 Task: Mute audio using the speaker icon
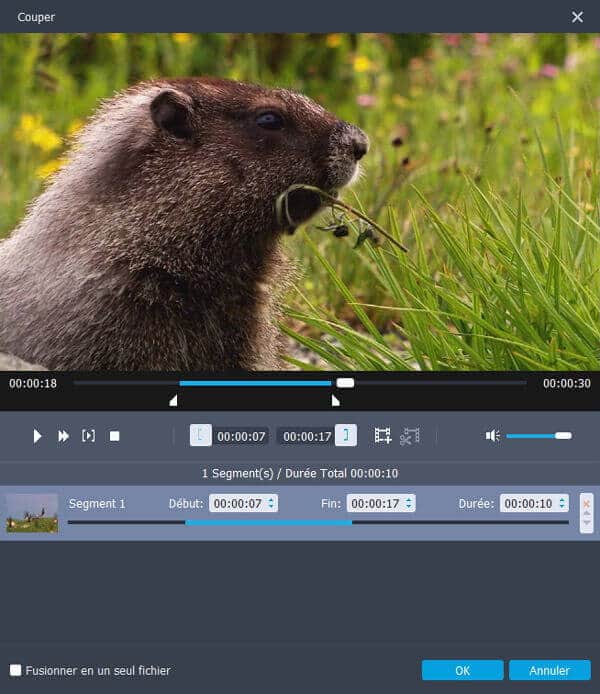(492, 436)
